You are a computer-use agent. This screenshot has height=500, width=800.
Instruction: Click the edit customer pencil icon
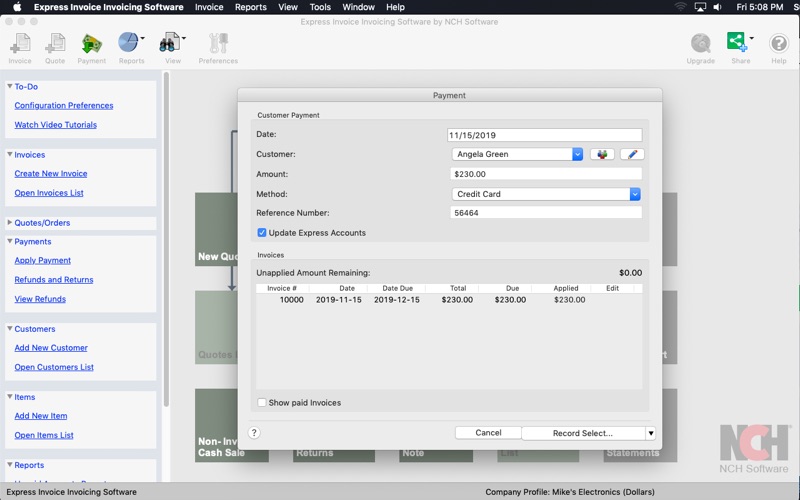632,154
